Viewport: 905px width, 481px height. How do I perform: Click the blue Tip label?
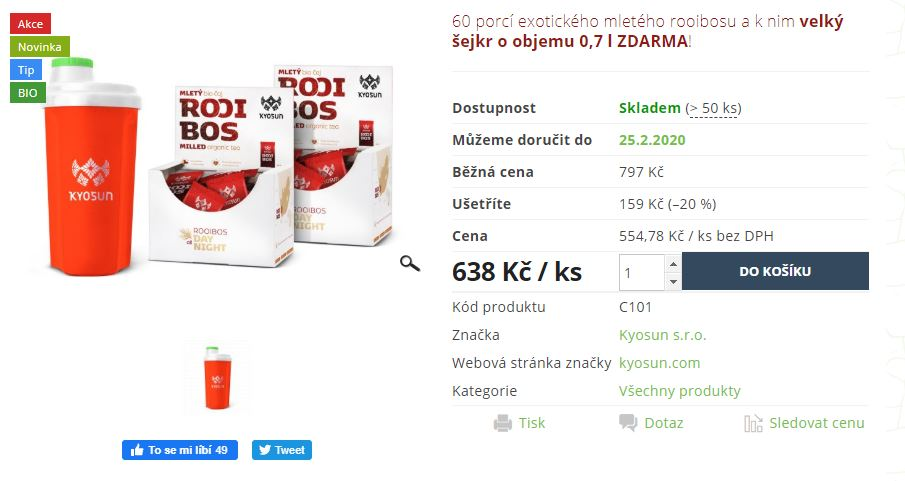(x=26, y=70)
